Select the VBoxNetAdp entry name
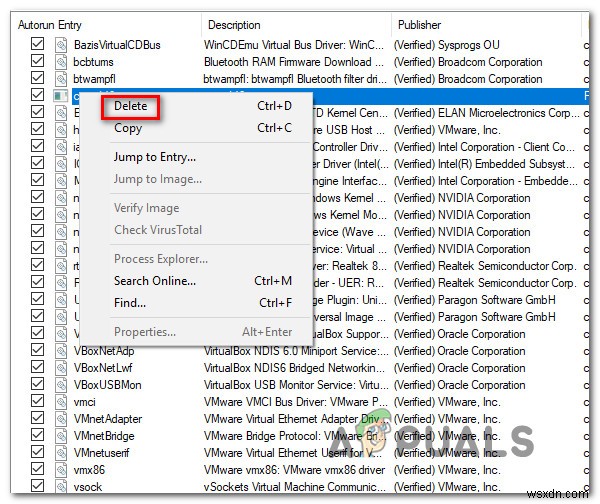600x504 pixels. [104, 351]
